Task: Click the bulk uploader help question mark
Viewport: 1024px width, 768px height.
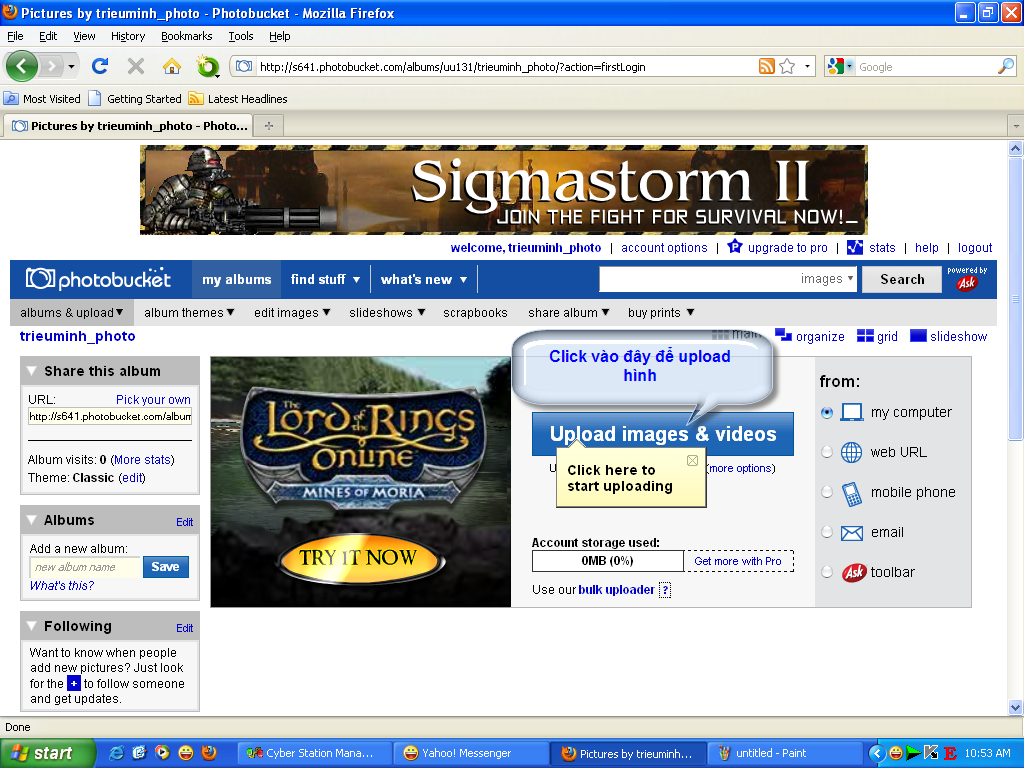Action: (665, 590)
